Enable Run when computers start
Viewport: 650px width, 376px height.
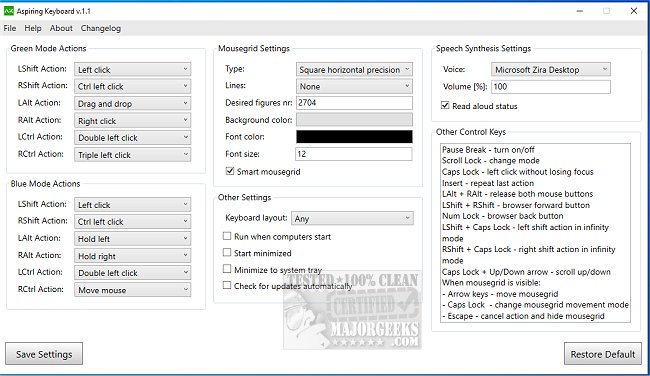(x=227, y=236)
